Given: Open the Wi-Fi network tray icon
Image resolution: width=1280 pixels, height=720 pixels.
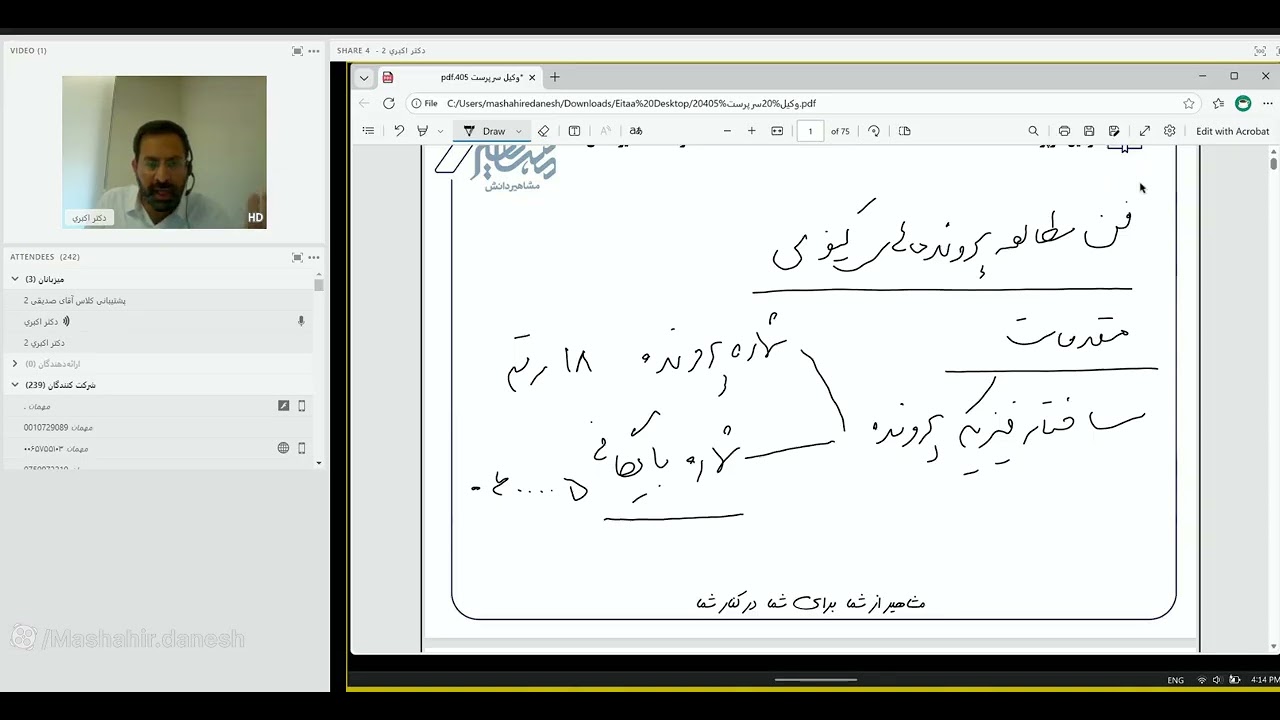Looking at the screenshot, I should click(x=1201, y=680).
